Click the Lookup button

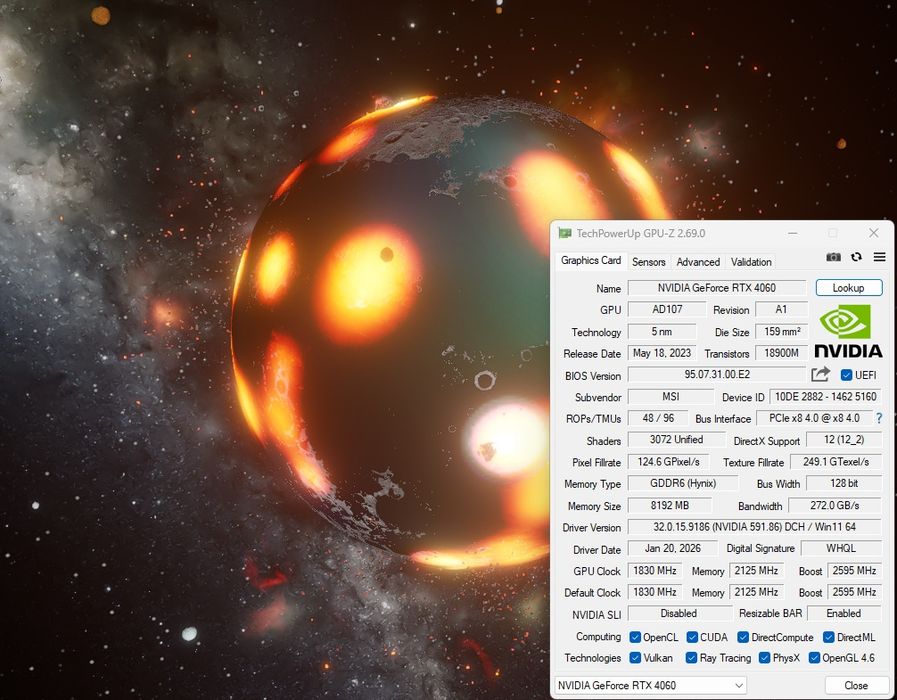[849, 288]
